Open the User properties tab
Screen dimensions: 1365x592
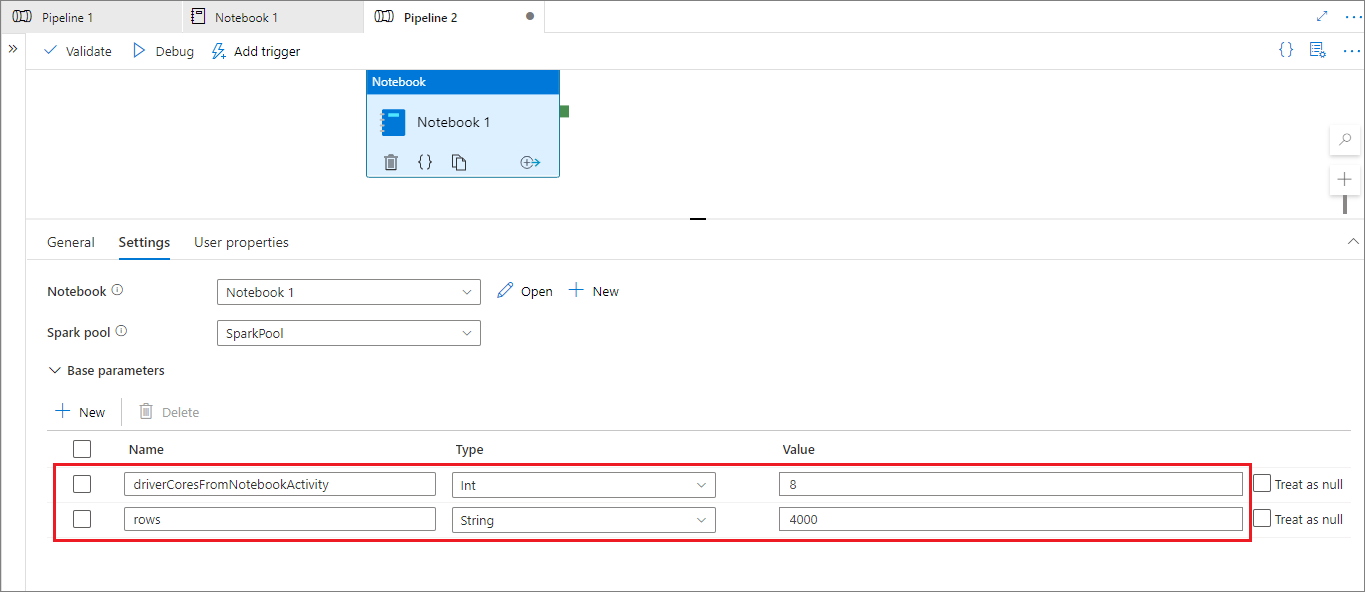point(241,242)
